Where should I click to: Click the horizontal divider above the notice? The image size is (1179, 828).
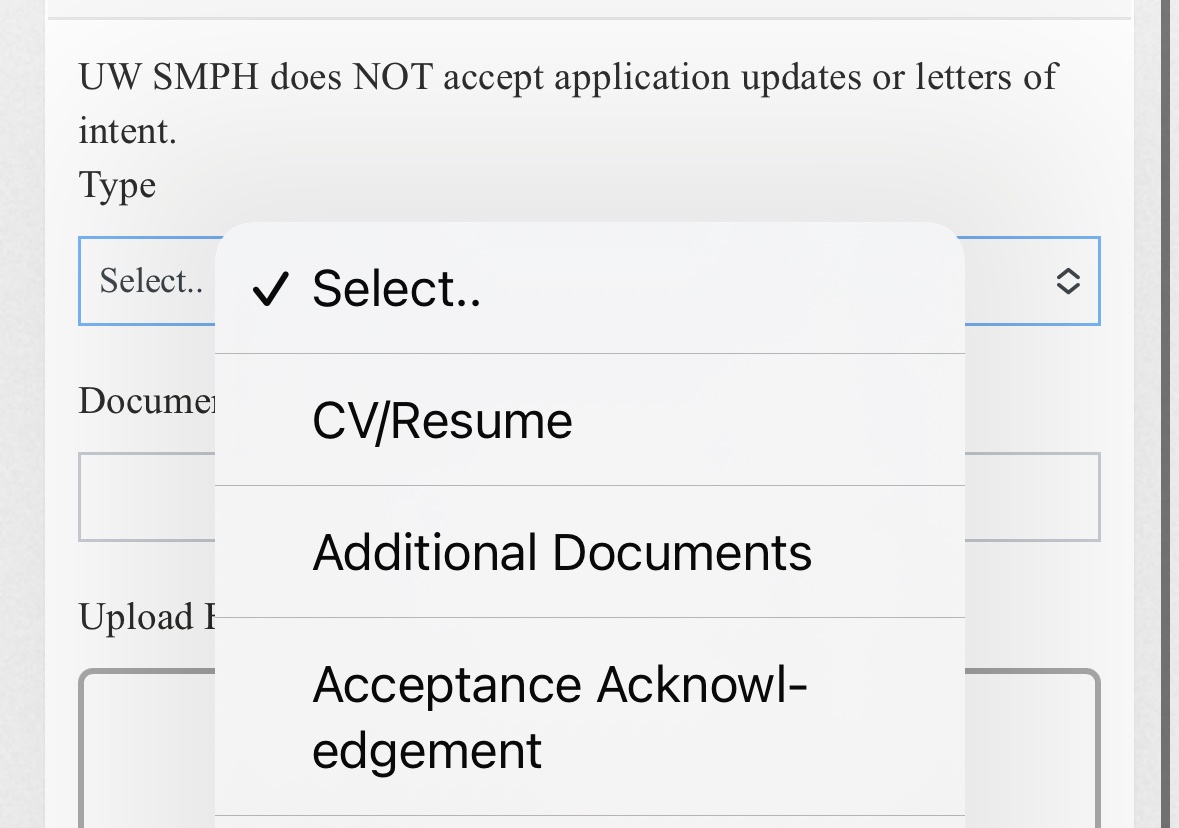[588, 18]
